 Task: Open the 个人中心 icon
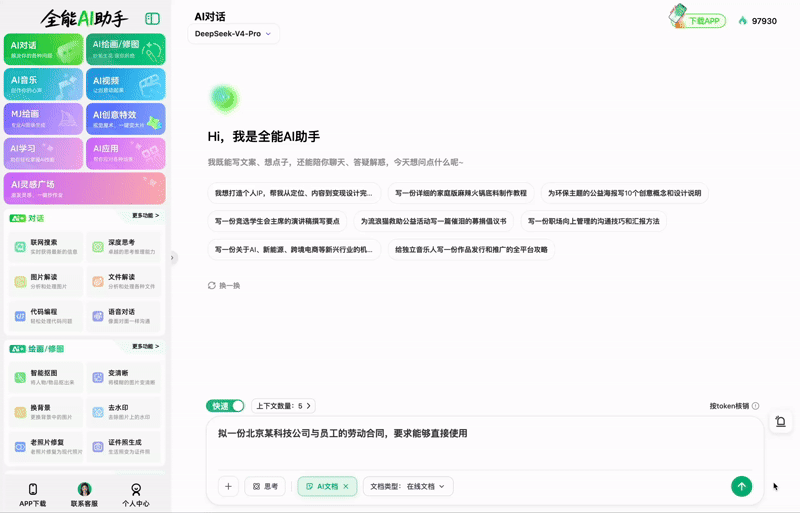(136, 489)
